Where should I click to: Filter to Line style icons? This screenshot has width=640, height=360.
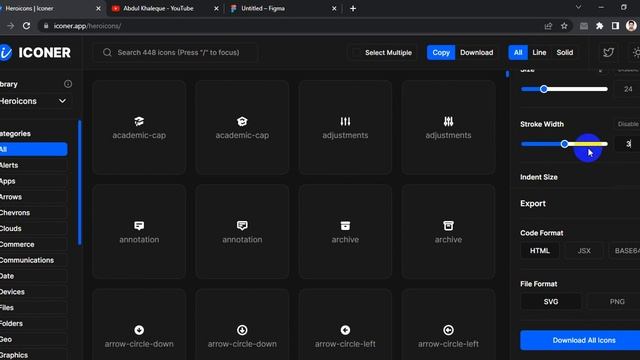tap(539, 52)
